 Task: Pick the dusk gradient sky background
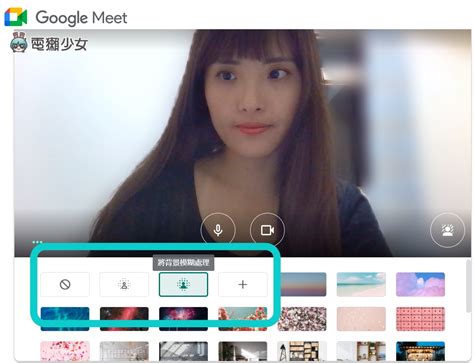[303, 284]
